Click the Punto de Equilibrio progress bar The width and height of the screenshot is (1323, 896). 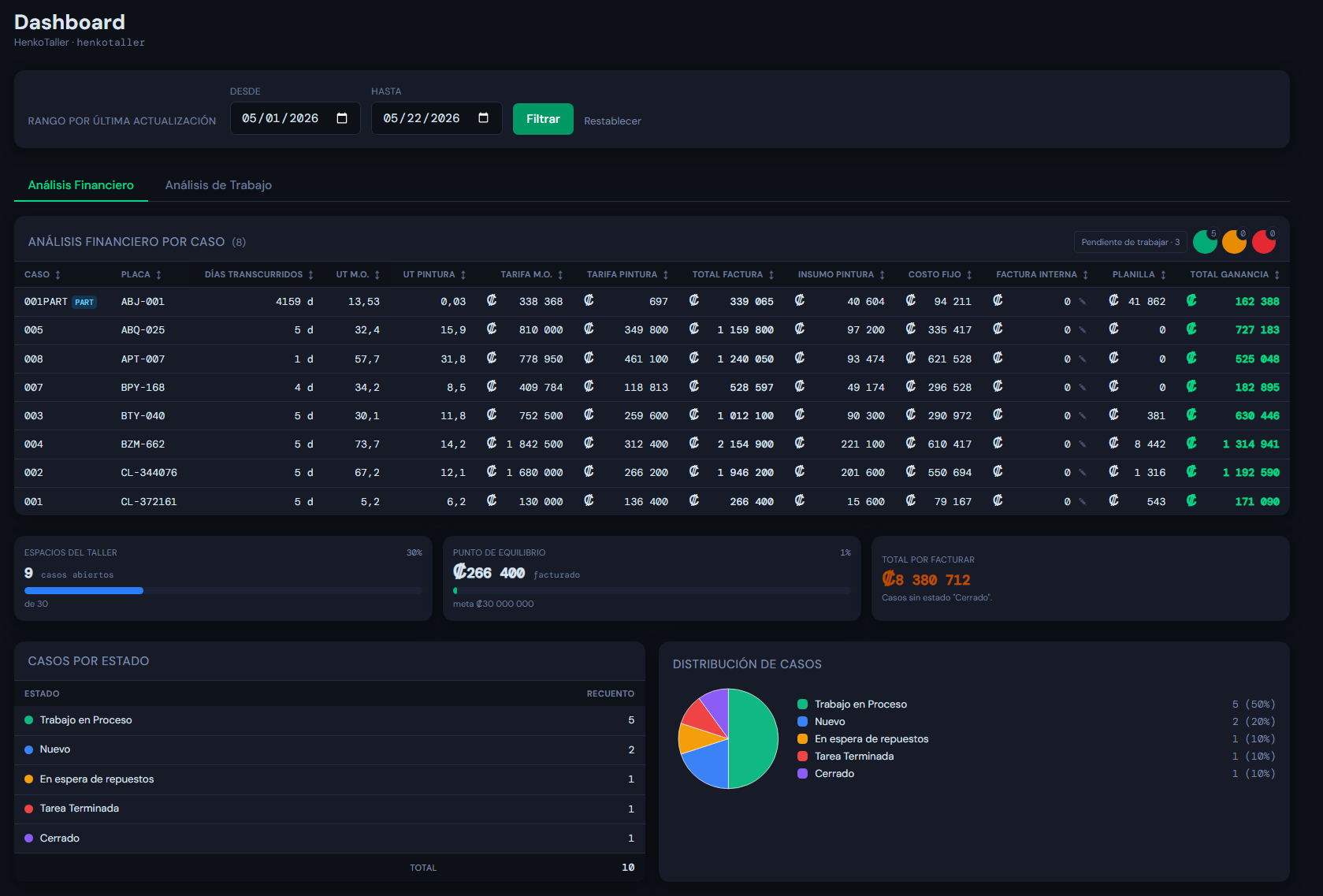[652, 590]
